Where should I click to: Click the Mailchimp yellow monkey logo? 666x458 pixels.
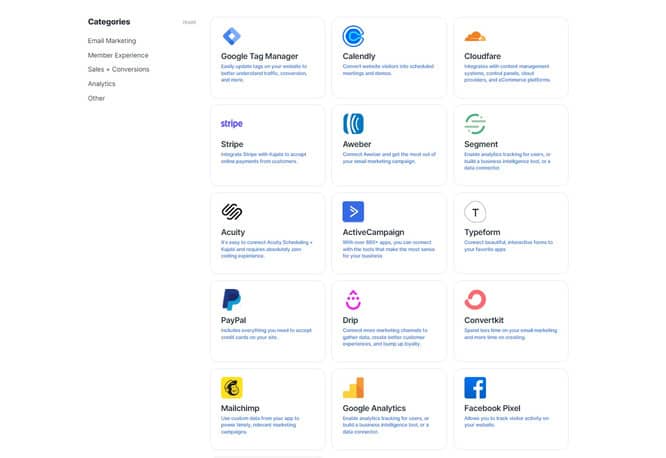click(232, 387)
